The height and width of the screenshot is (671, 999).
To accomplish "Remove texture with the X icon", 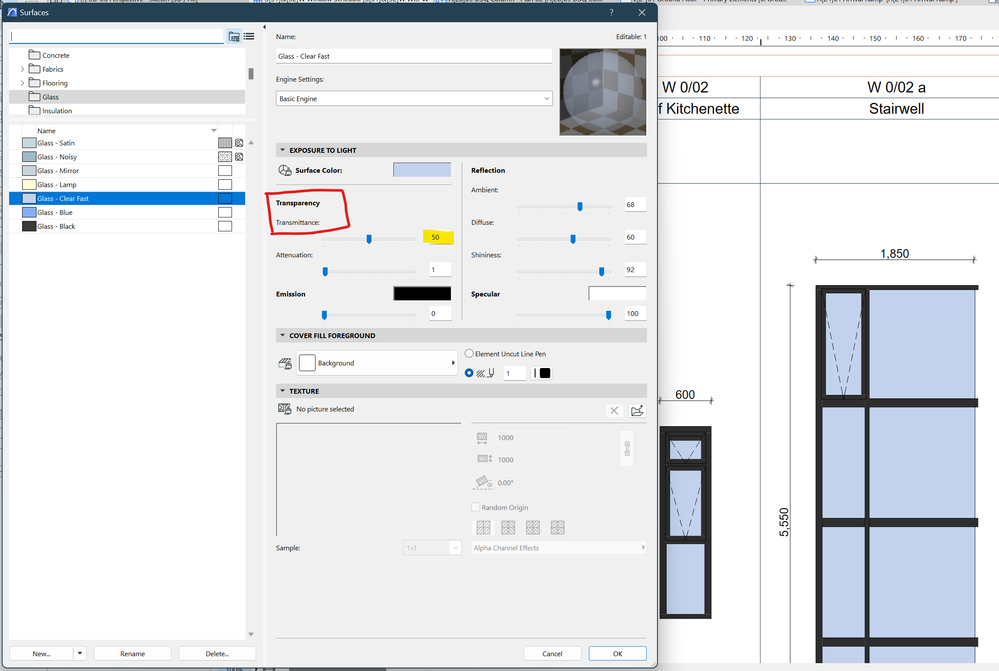I will coord(614,410).
